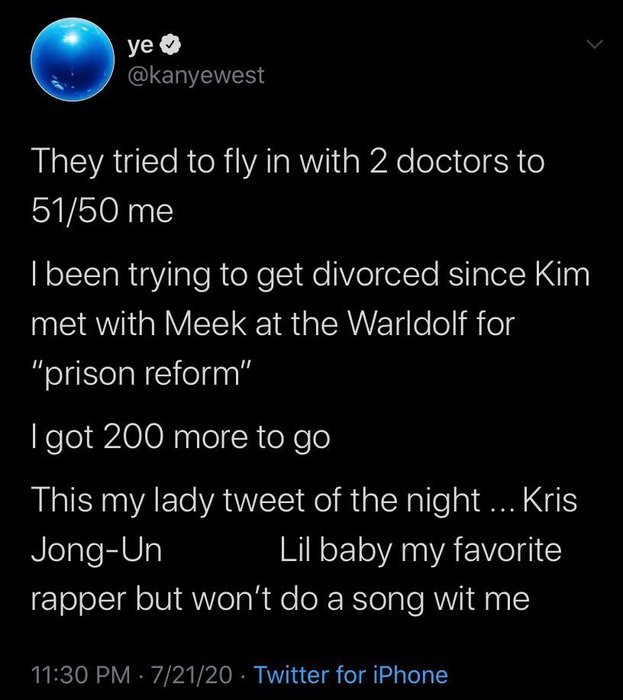This screenshot has width=623, height=700.
Task: Click the word "Kris" in the tweet
Action: click(x=548, y=500)
